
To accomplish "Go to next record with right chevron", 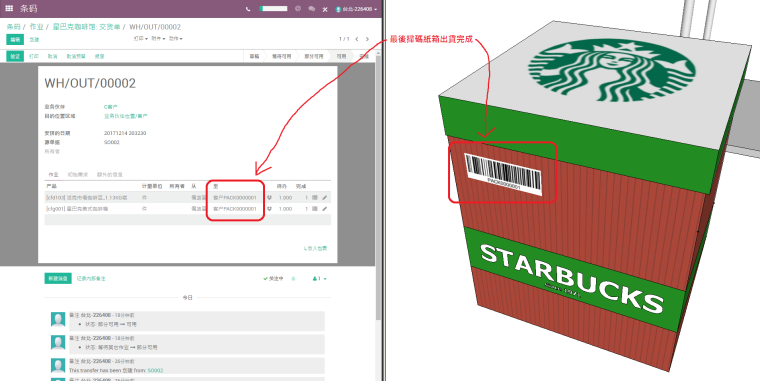I will [367, 39].
